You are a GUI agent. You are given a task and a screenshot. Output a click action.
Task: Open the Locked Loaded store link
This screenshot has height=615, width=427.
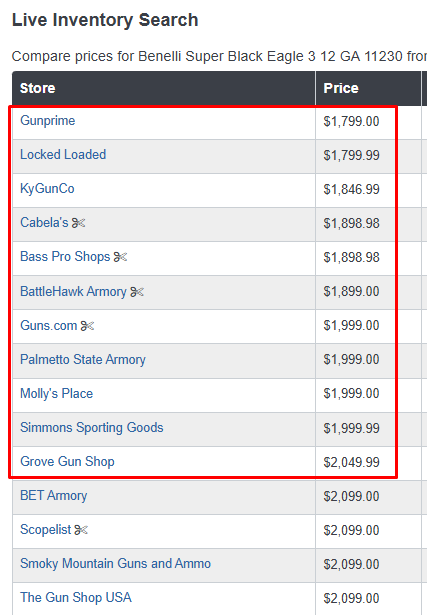(x=63, y=155)
